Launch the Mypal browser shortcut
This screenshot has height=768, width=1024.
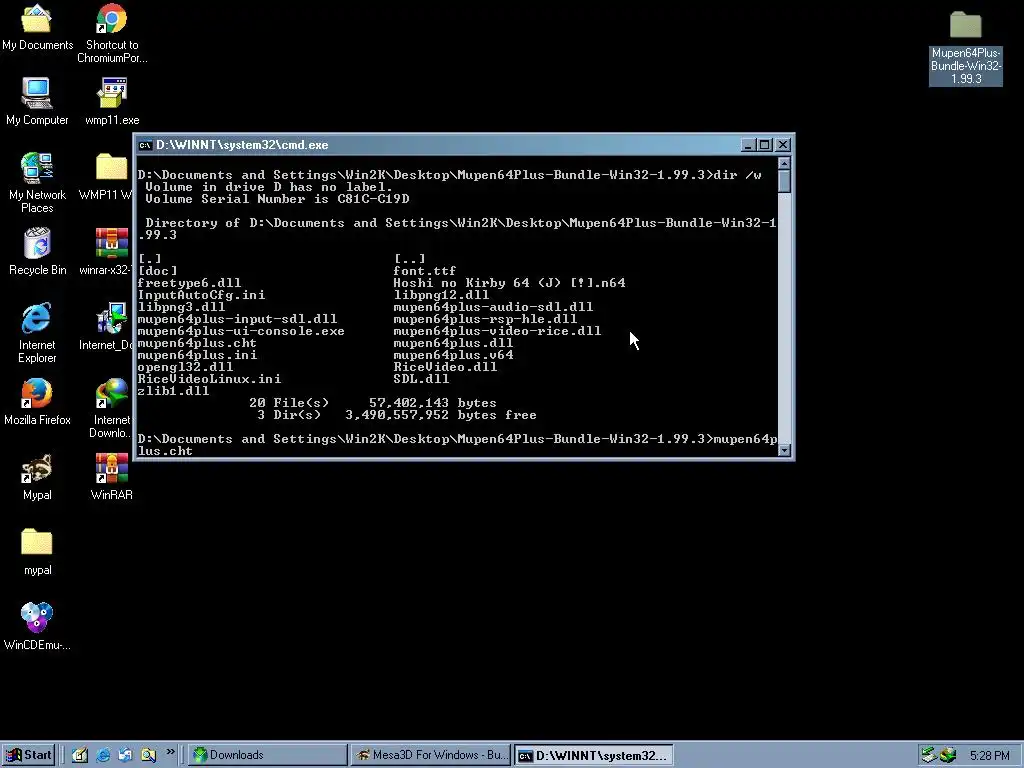pyautogui.click(x=37, y=477)
